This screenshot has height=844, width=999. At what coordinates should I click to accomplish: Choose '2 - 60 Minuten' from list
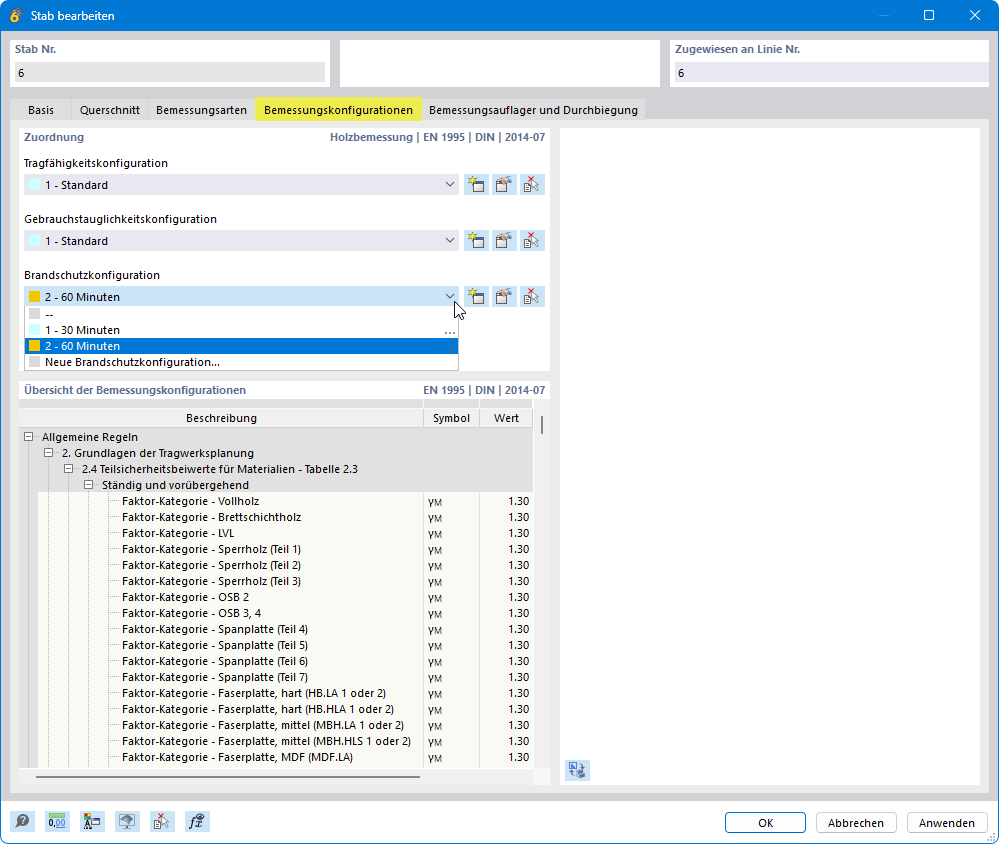click(241, 346)
